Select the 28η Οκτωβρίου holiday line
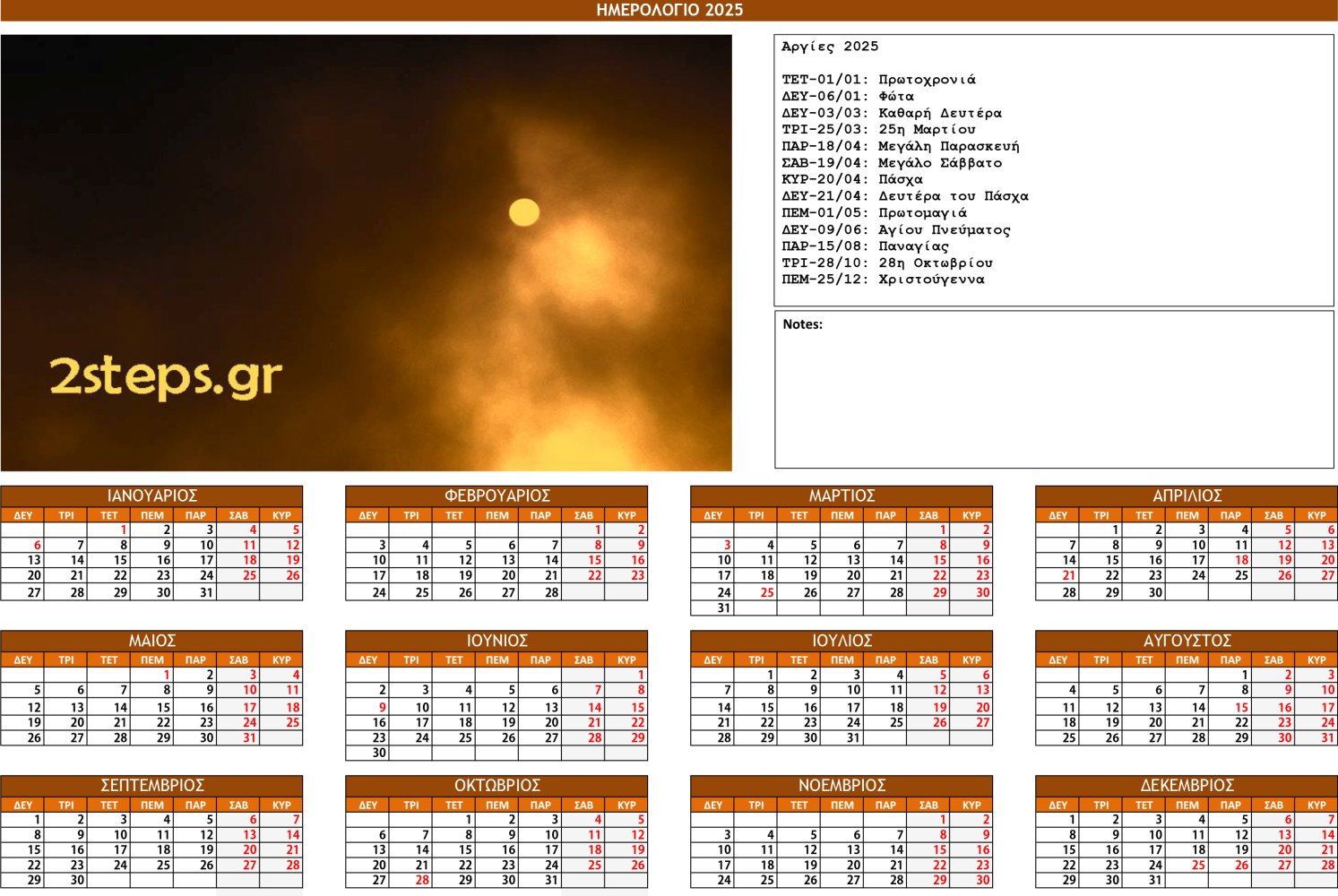This screenshot has width=1338, height=896. [x=887, y=263]
